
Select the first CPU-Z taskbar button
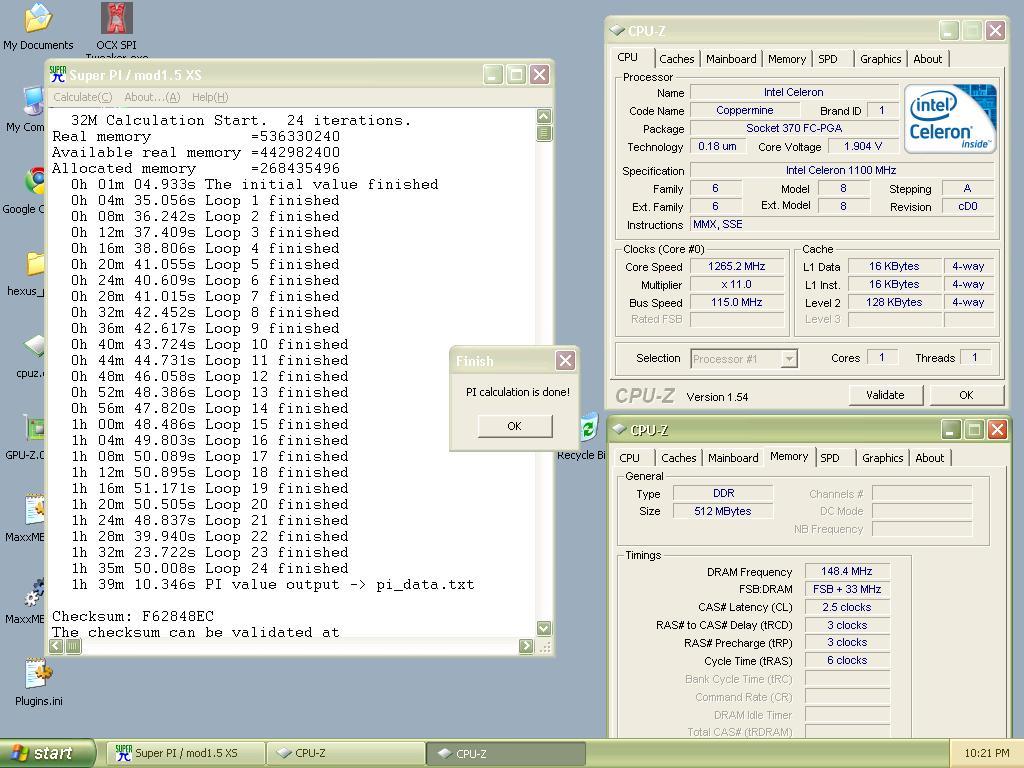pyautogui.click(x=346, y=753)
